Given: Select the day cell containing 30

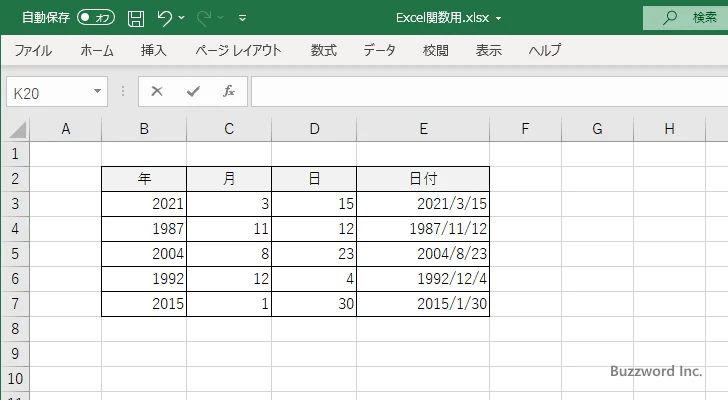Looking at the screenshot, I should pyautogui.click(x=314, y=304).
